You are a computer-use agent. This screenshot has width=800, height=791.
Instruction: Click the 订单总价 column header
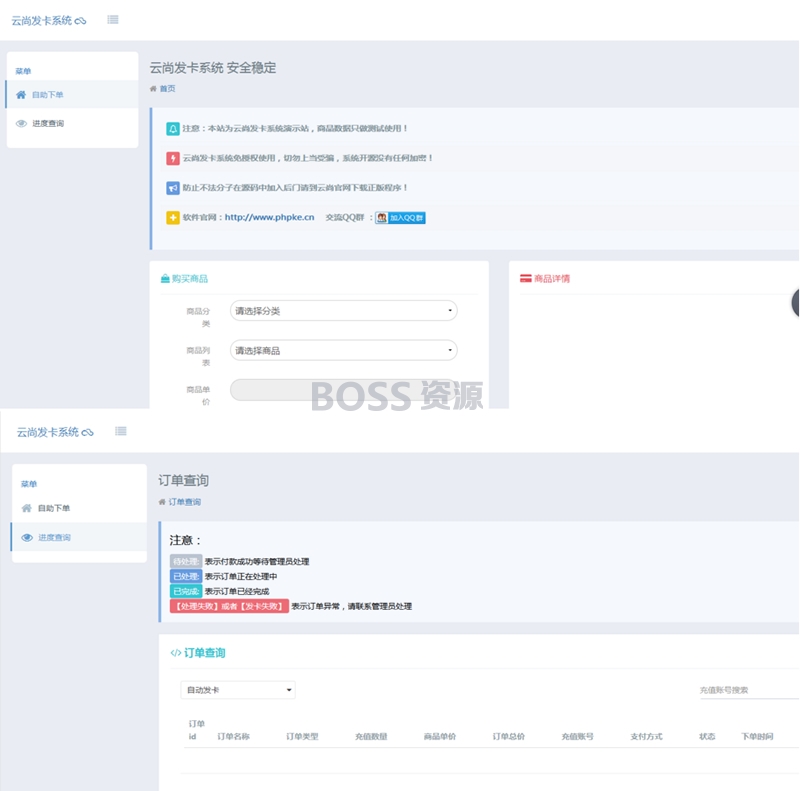point(509,736)
